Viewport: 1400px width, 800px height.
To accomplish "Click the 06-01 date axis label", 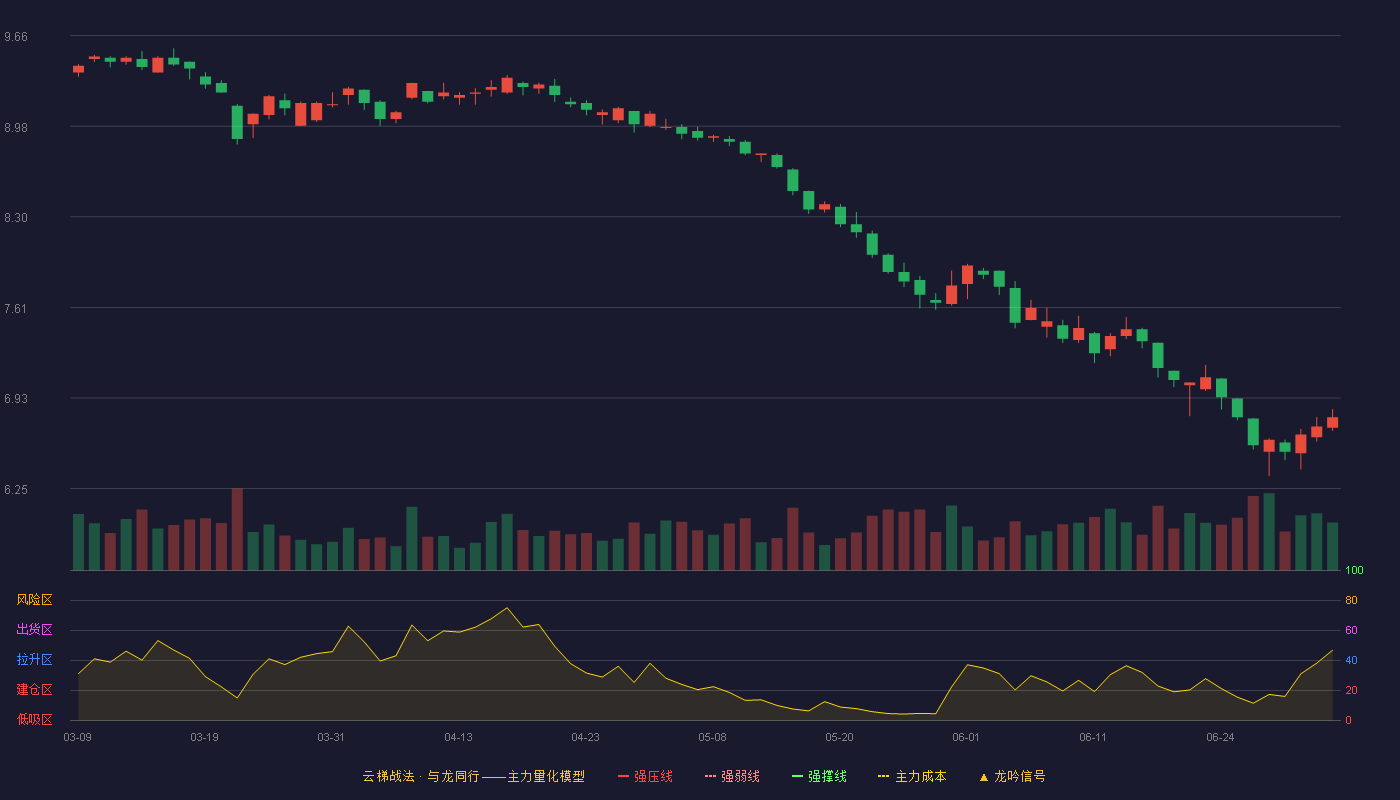I will (x=966, y=737).
